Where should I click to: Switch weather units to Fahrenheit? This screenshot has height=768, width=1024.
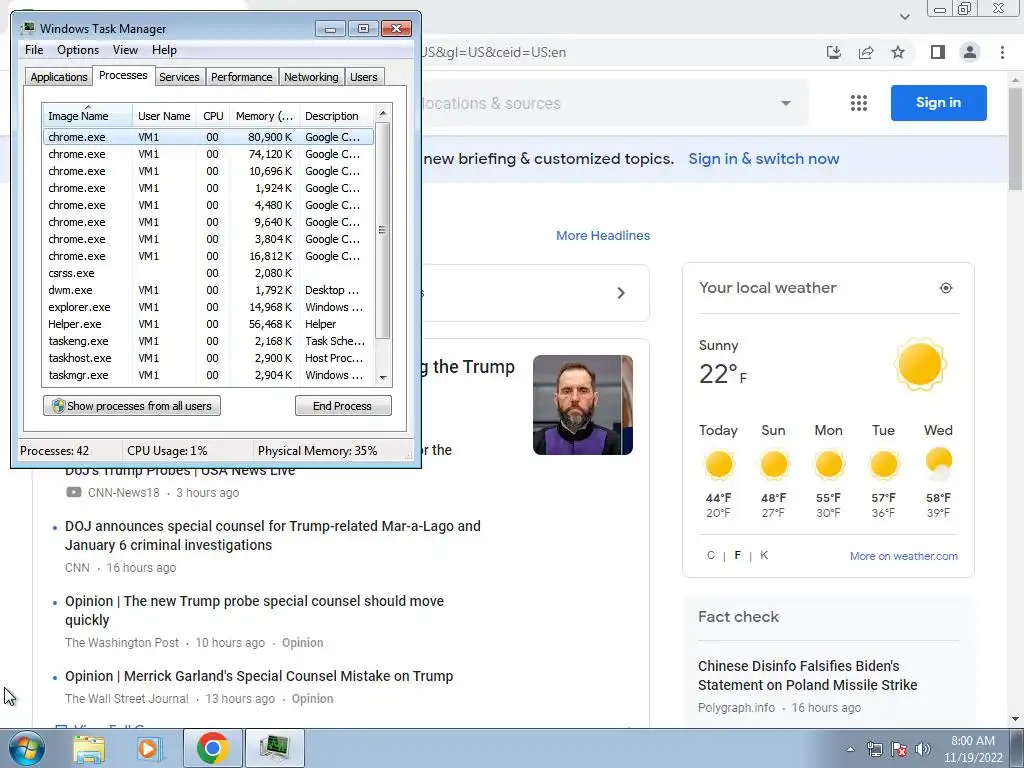point(737,555)
